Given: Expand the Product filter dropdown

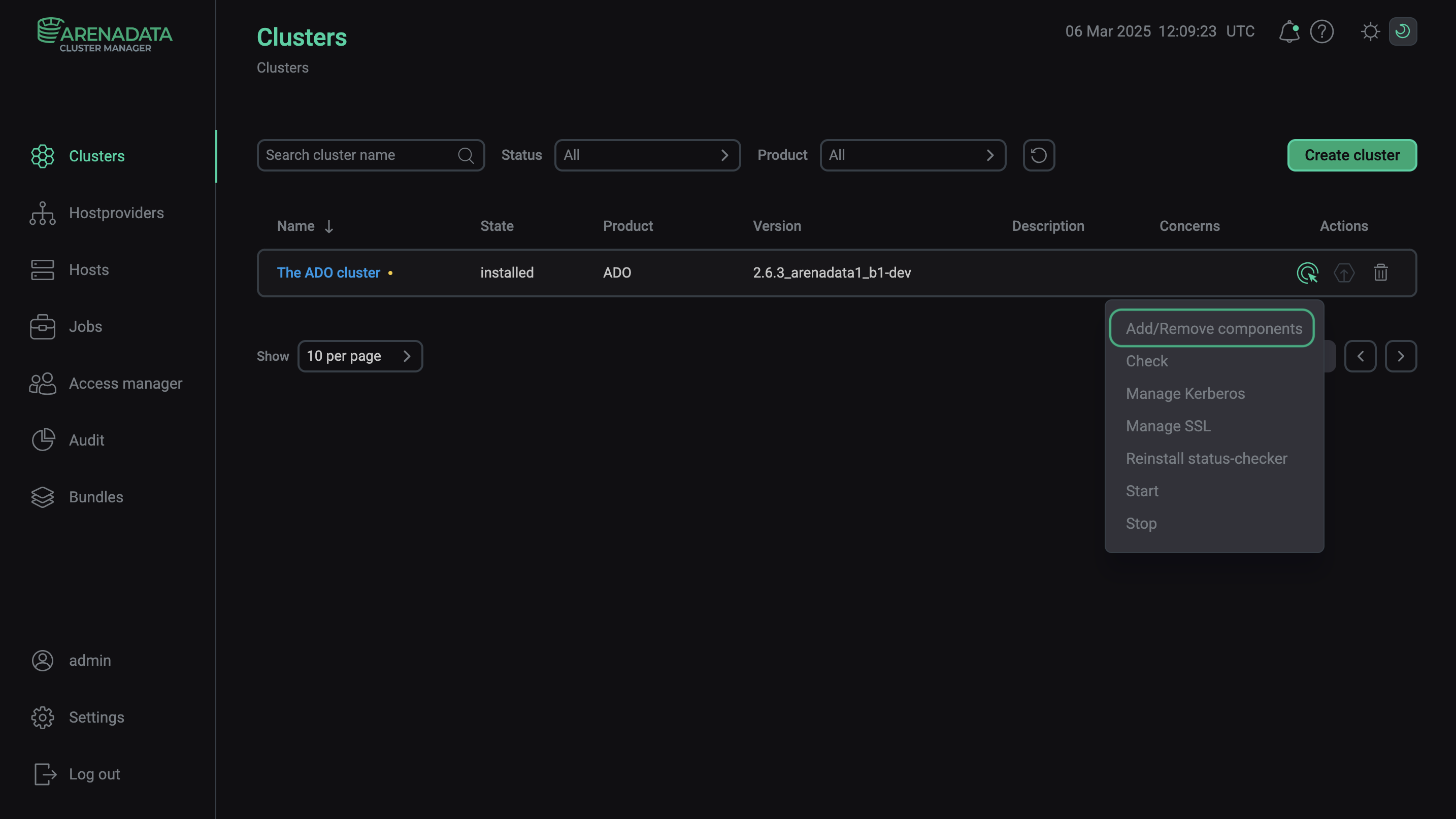Looking at the screenshot, I should [x=912, y=155].
